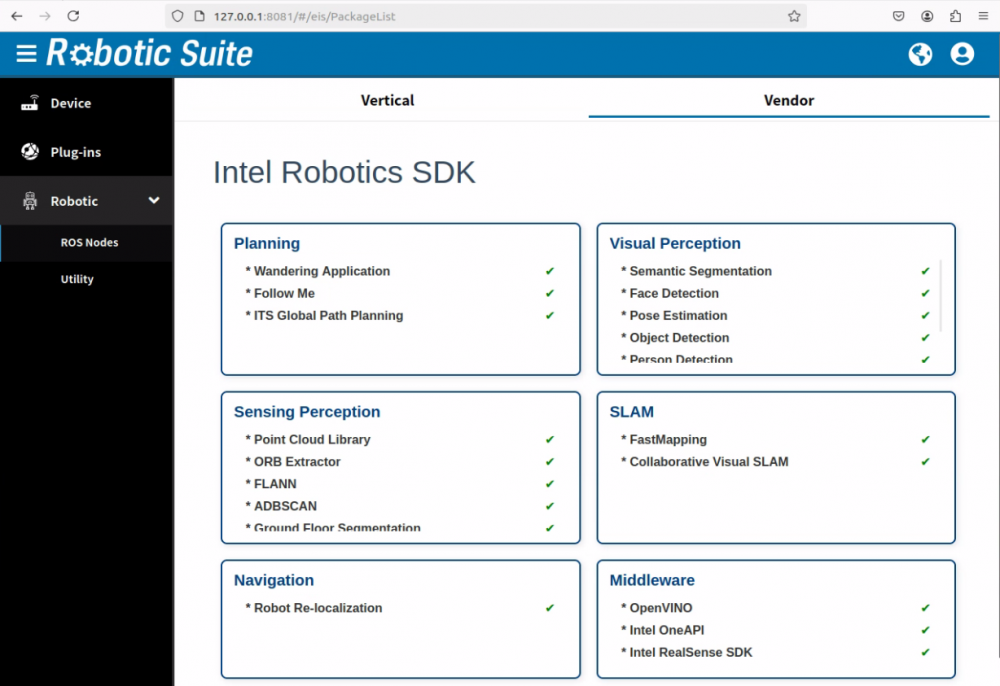
Task: Open Plug-ins from the sidebar icon
Action: pyautogui.click(x=28, y=152)
